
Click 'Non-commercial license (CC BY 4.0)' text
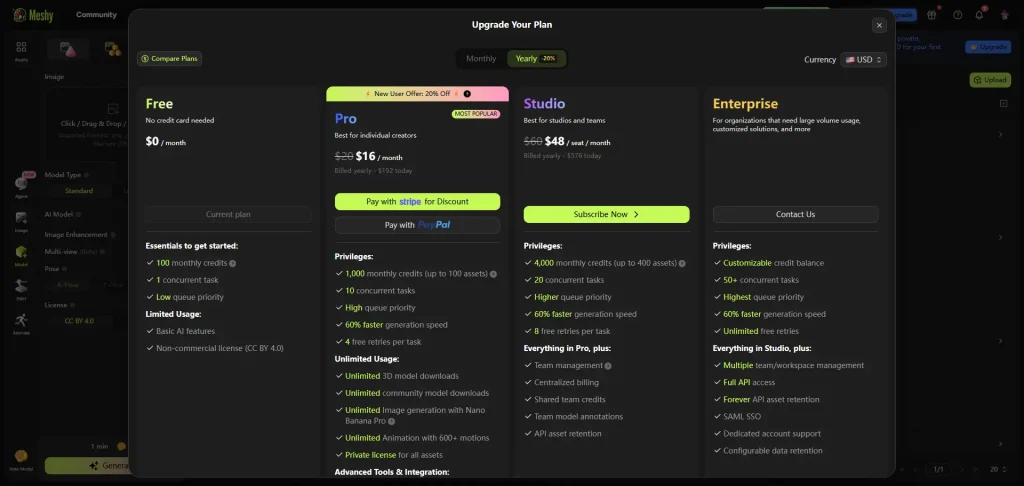pos(219,348)
